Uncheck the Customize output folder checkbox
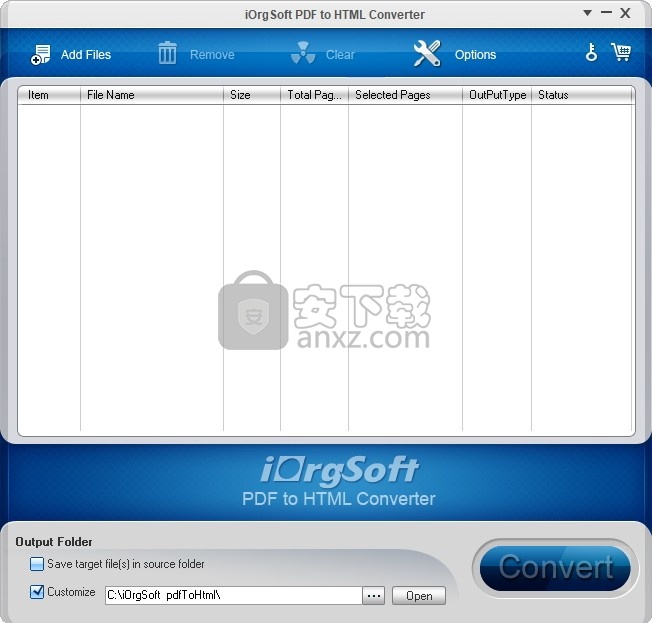The image size is (652, 623). 37,592
